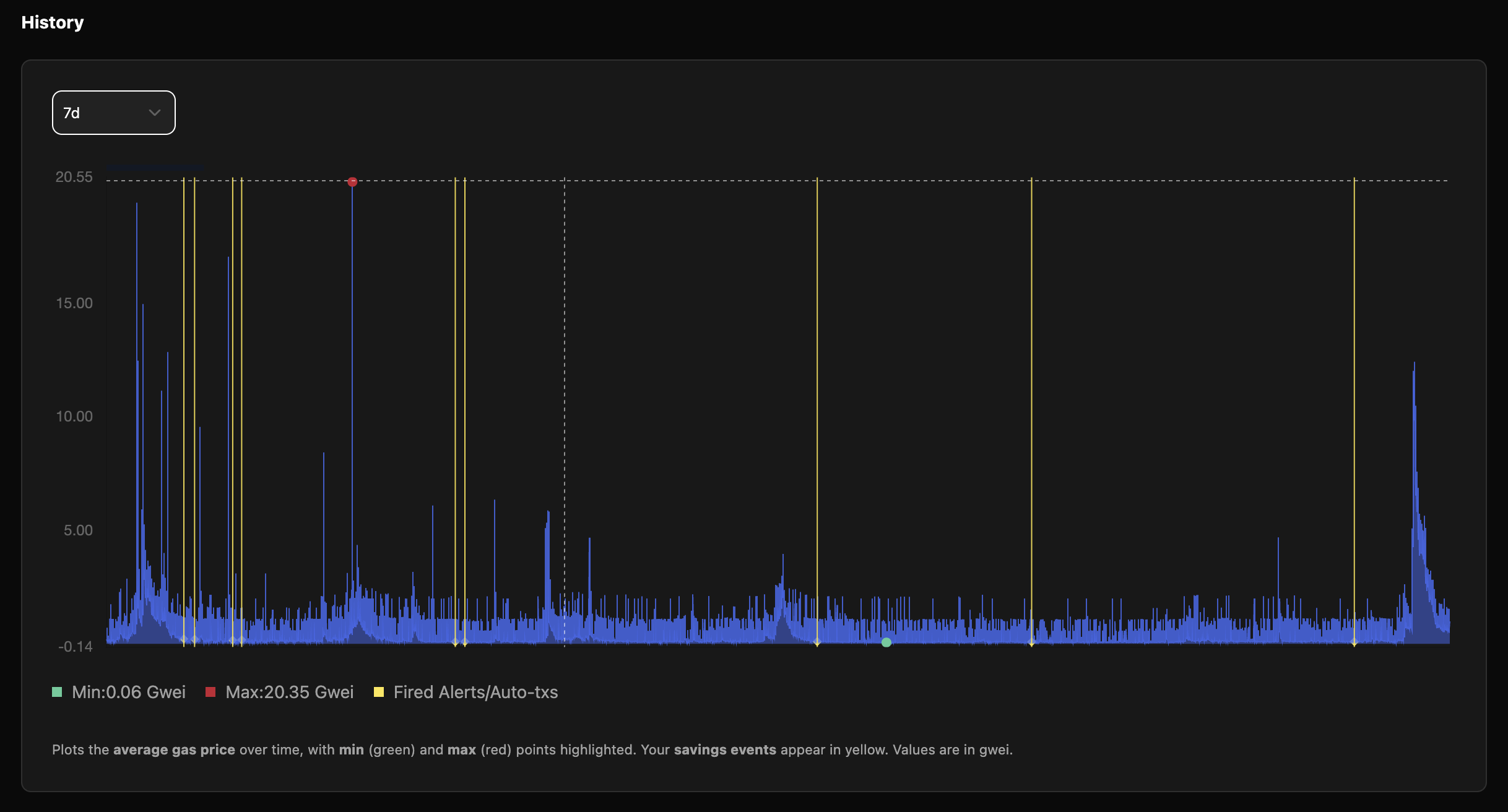Click the red Max legend swatch
Screen dimensions: 1508x812
(x=210, y=692)
